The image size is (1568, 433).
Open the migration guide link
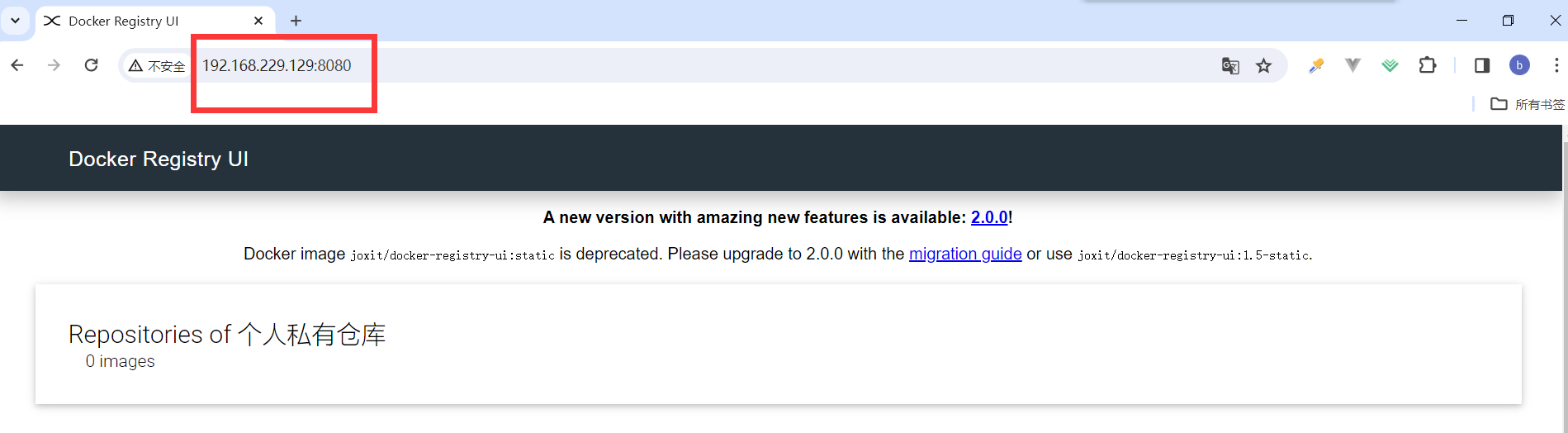tap(965, 254)
